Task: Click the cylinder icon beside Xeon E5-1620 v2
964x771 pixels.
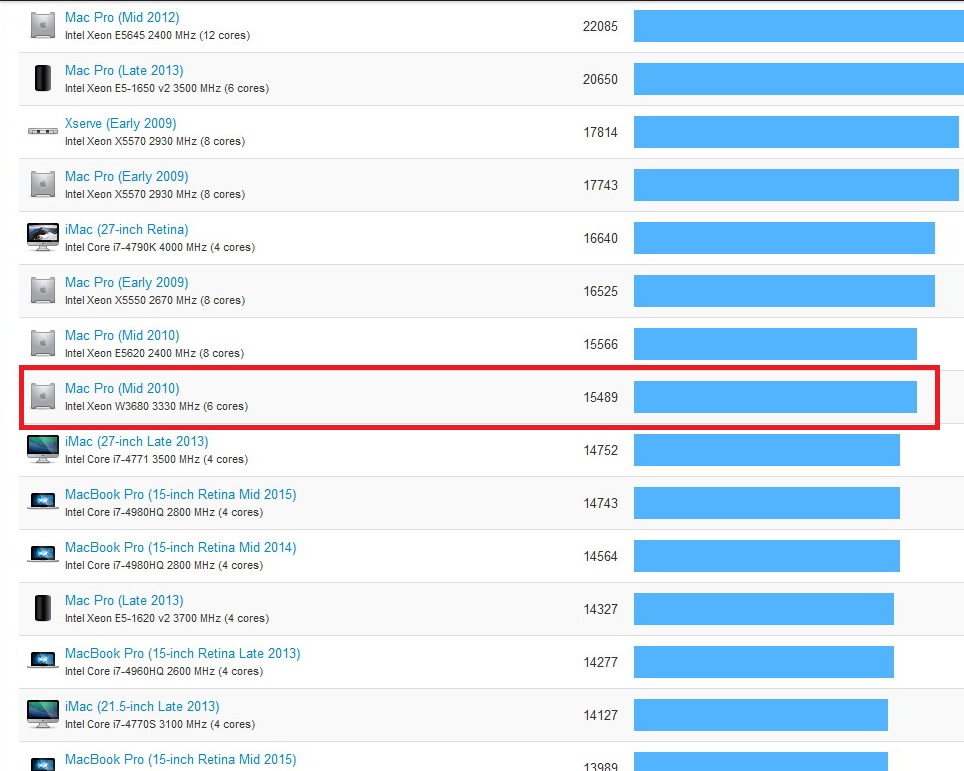Action: (x=43, y=608)
